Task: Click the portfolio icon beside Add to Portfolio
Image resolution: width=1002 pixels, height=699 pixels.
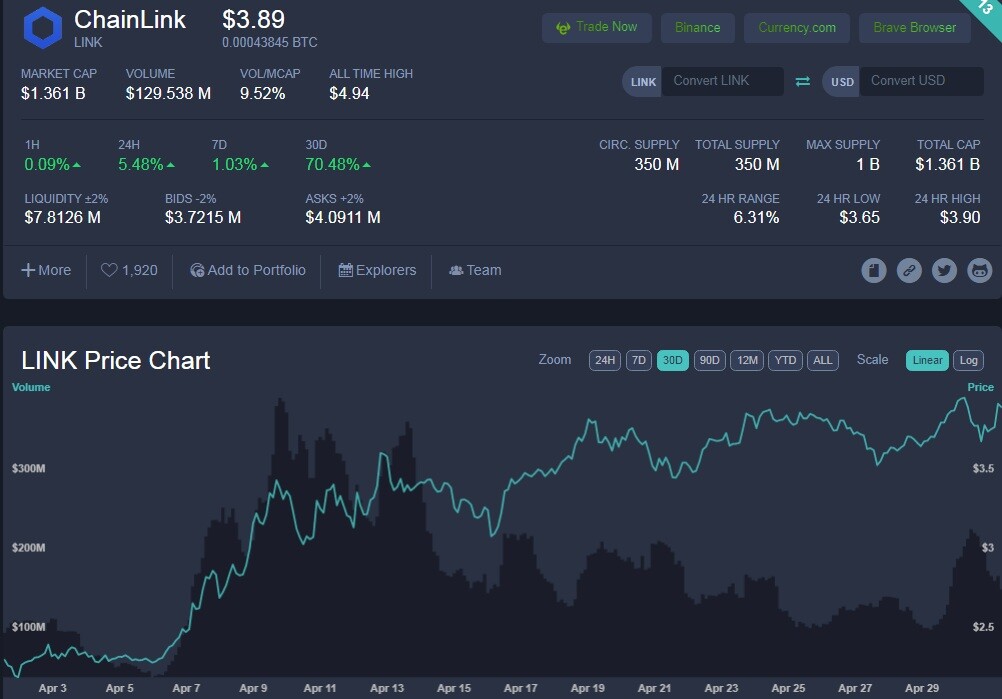Action: pyautogui.click(x=197, y=270)
